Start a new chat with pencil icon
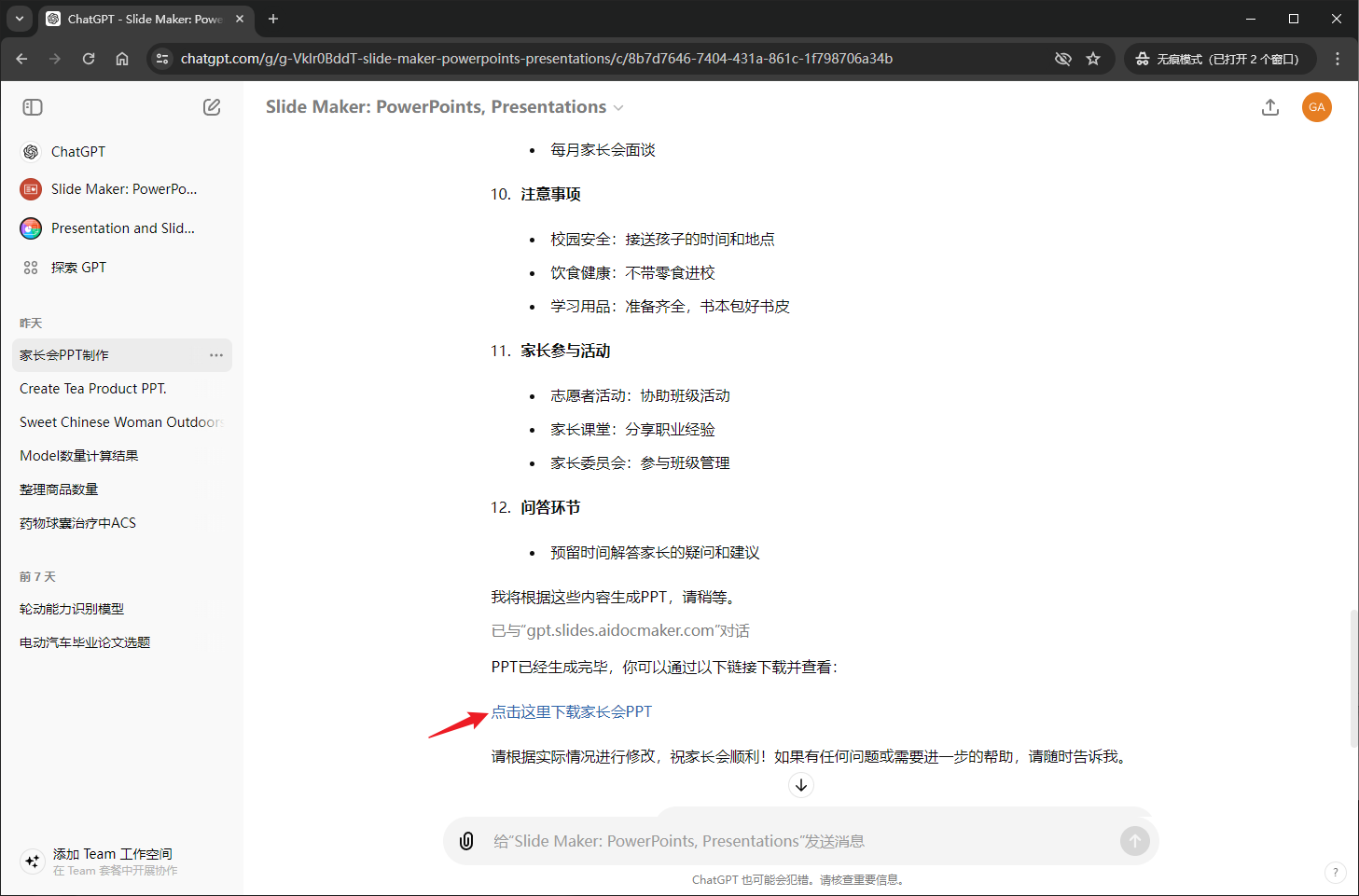This screenshot has width=1359, height=896. (212, 107)
